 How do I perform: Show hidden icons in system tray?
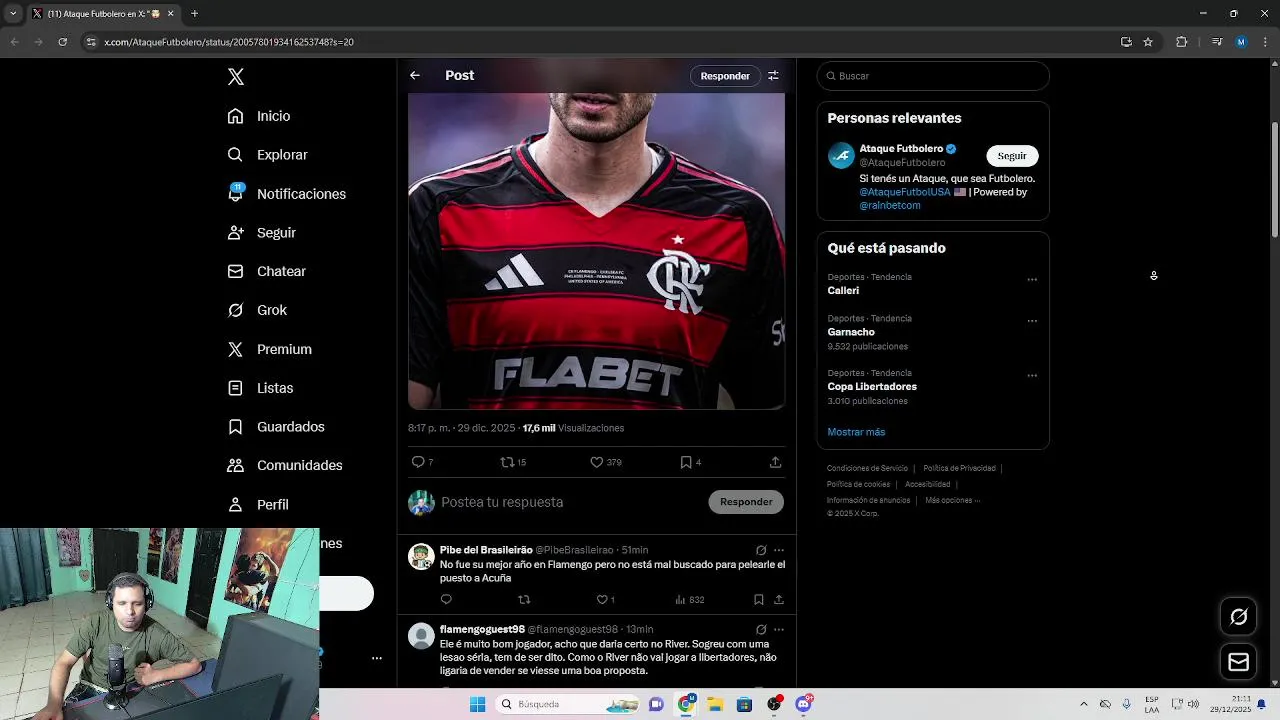1083,704
